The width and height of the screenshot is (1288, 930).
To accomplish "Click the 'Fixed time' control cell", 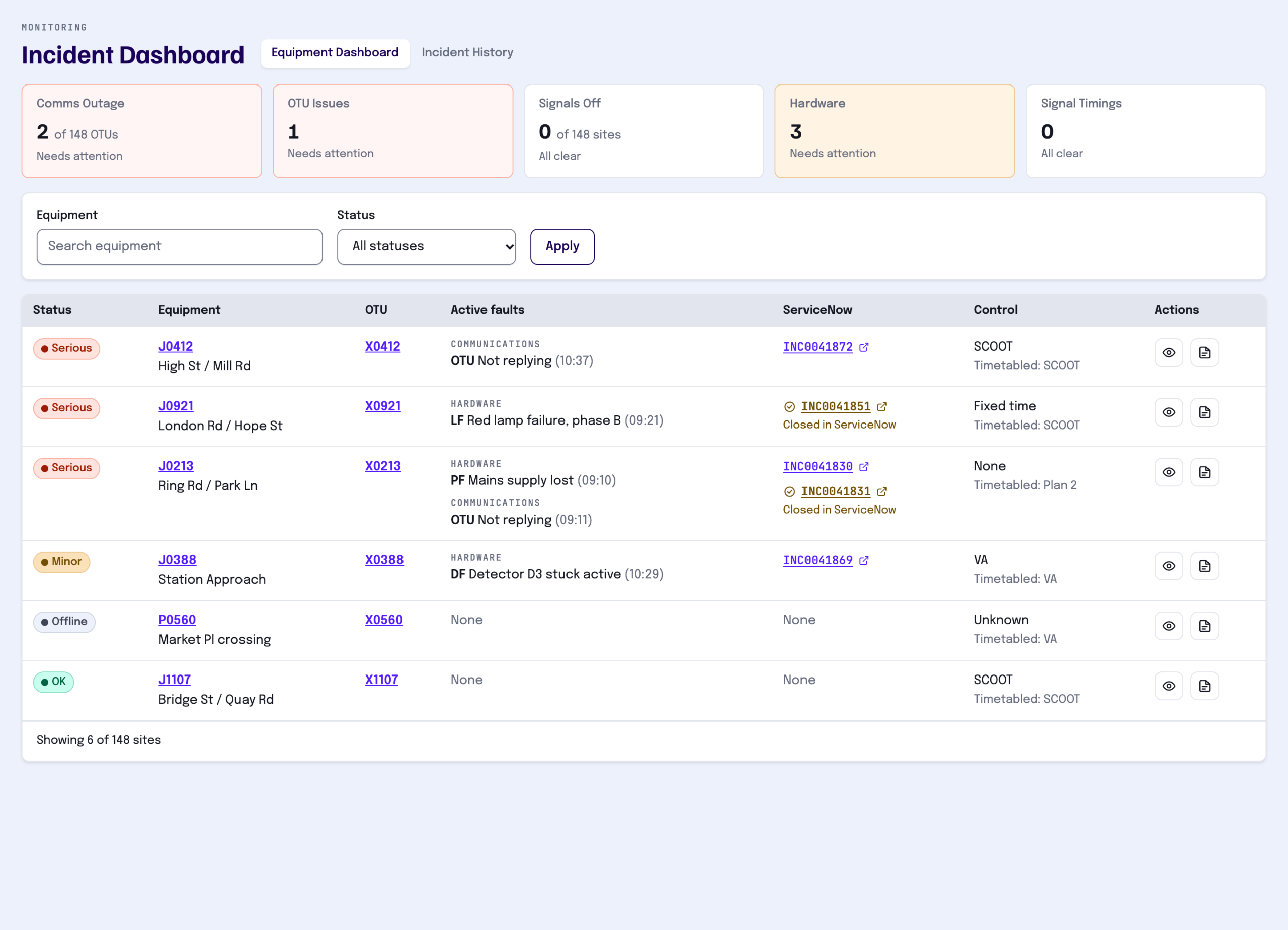I will click(x=1005, y=406).
